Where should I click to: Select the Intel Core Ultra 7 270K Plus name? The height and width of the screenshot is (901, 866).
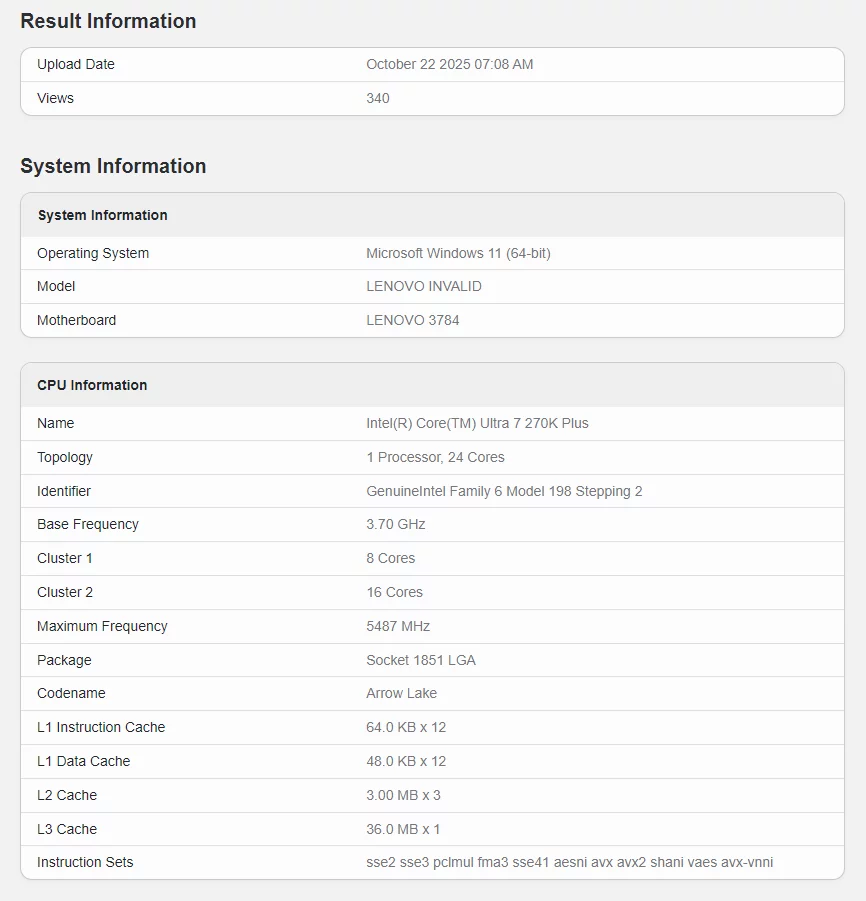477,423
